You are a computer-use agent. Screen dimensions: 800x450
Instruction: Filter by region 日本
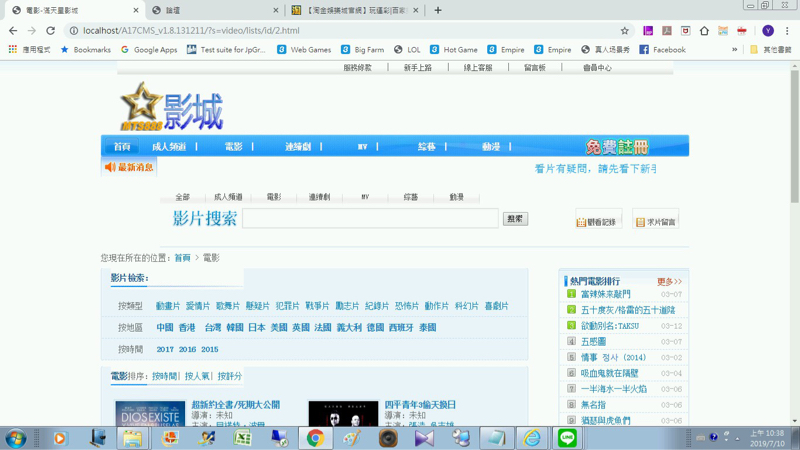click(x=257, y=328)
